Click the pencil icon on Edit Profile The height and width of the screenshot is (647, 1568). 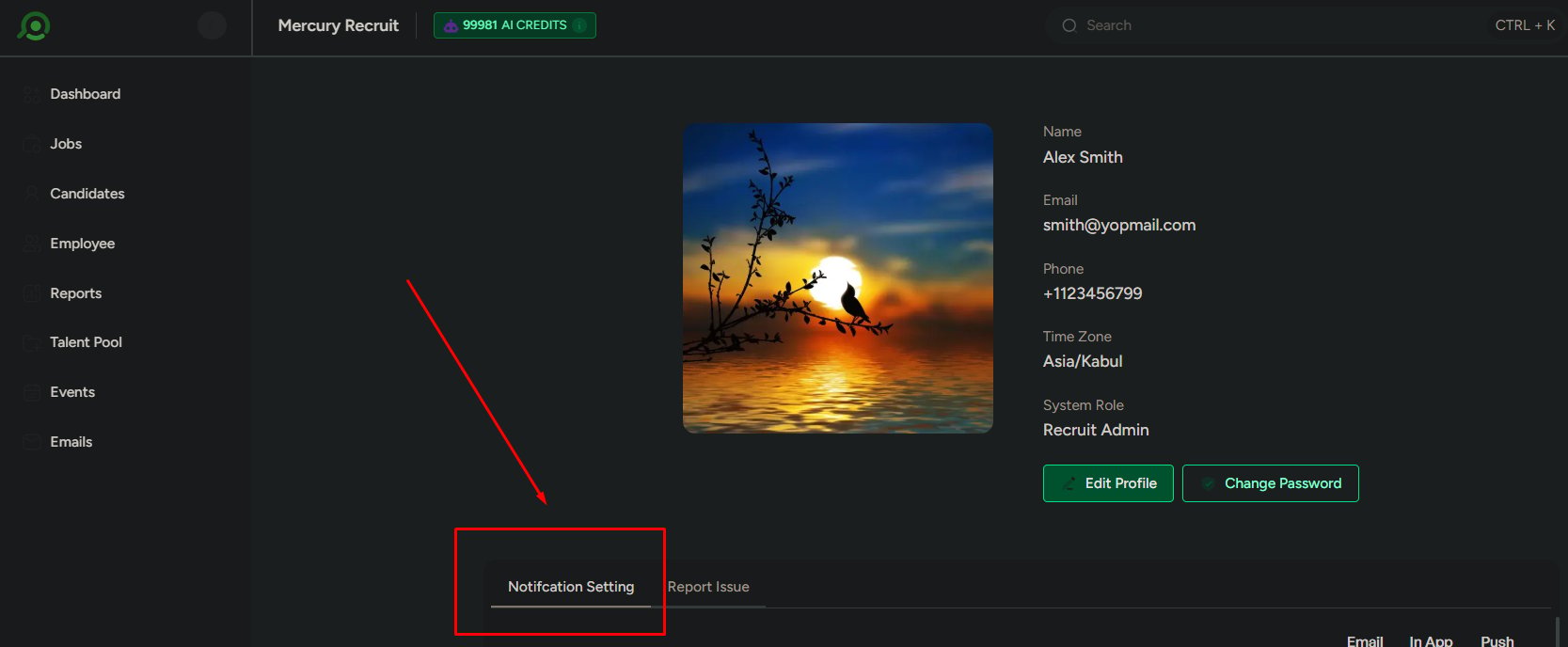pos(1069,483)
